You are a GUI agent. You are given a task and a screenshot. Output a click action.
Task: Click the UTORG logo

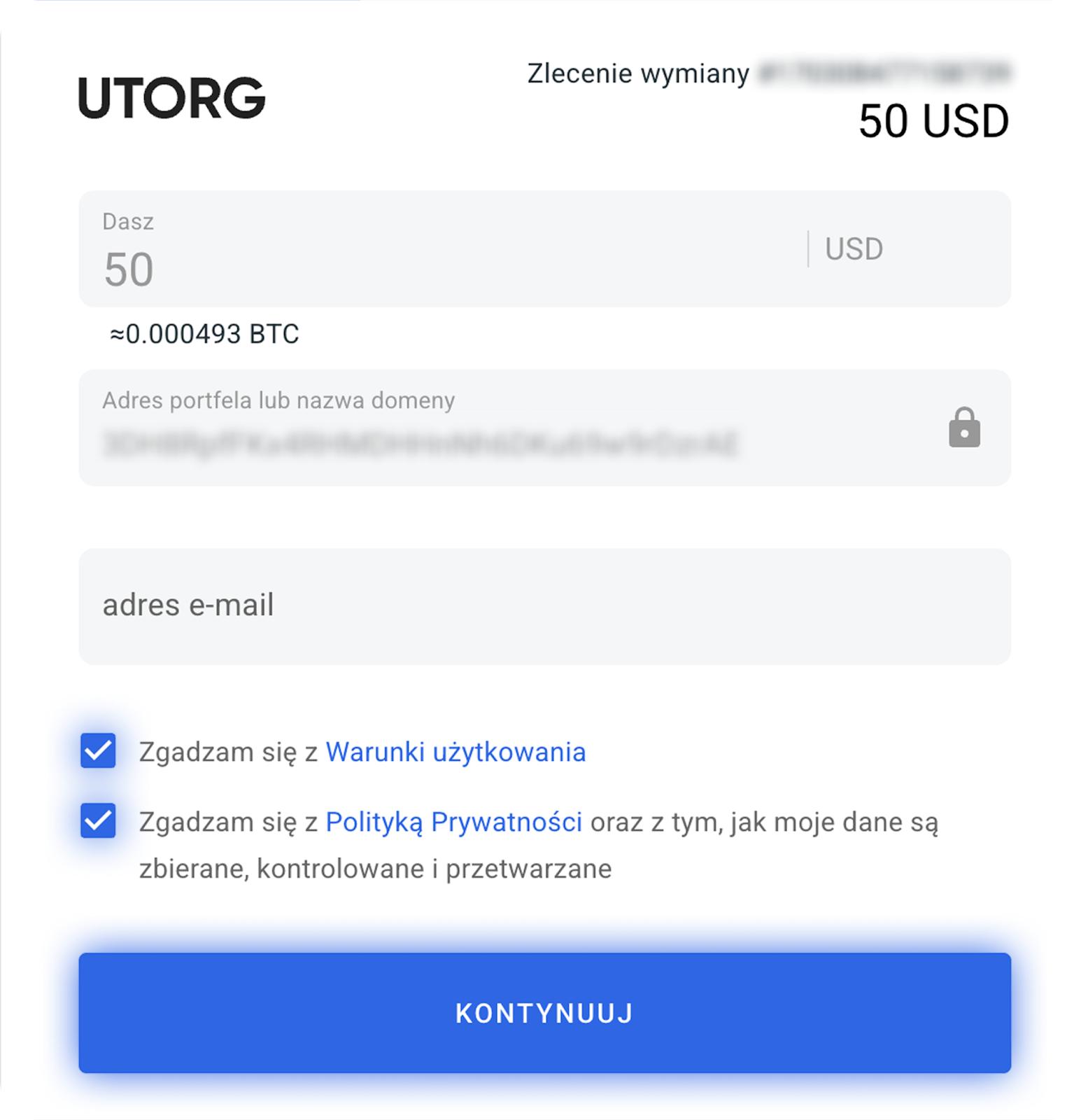172,98
